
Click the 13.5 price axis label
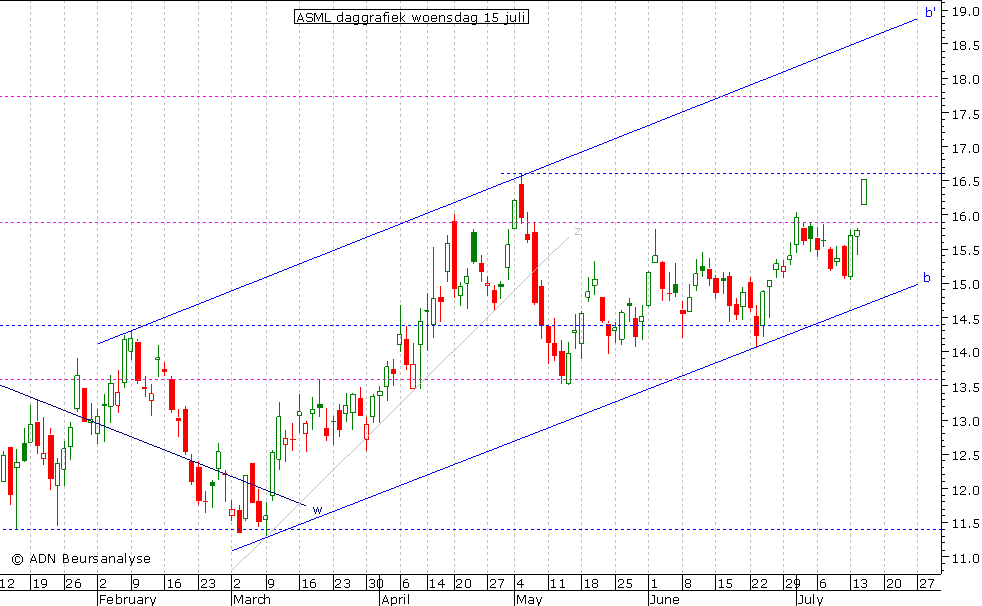click(x=965, y=388)
